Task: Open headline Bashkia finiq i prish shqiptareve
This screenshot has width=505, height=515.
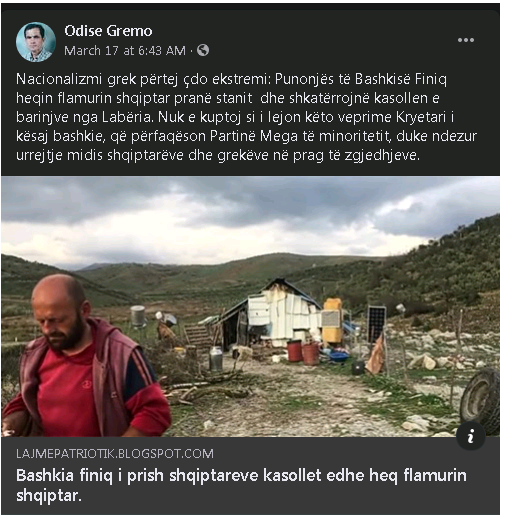Action: click(x=241, y=485)
